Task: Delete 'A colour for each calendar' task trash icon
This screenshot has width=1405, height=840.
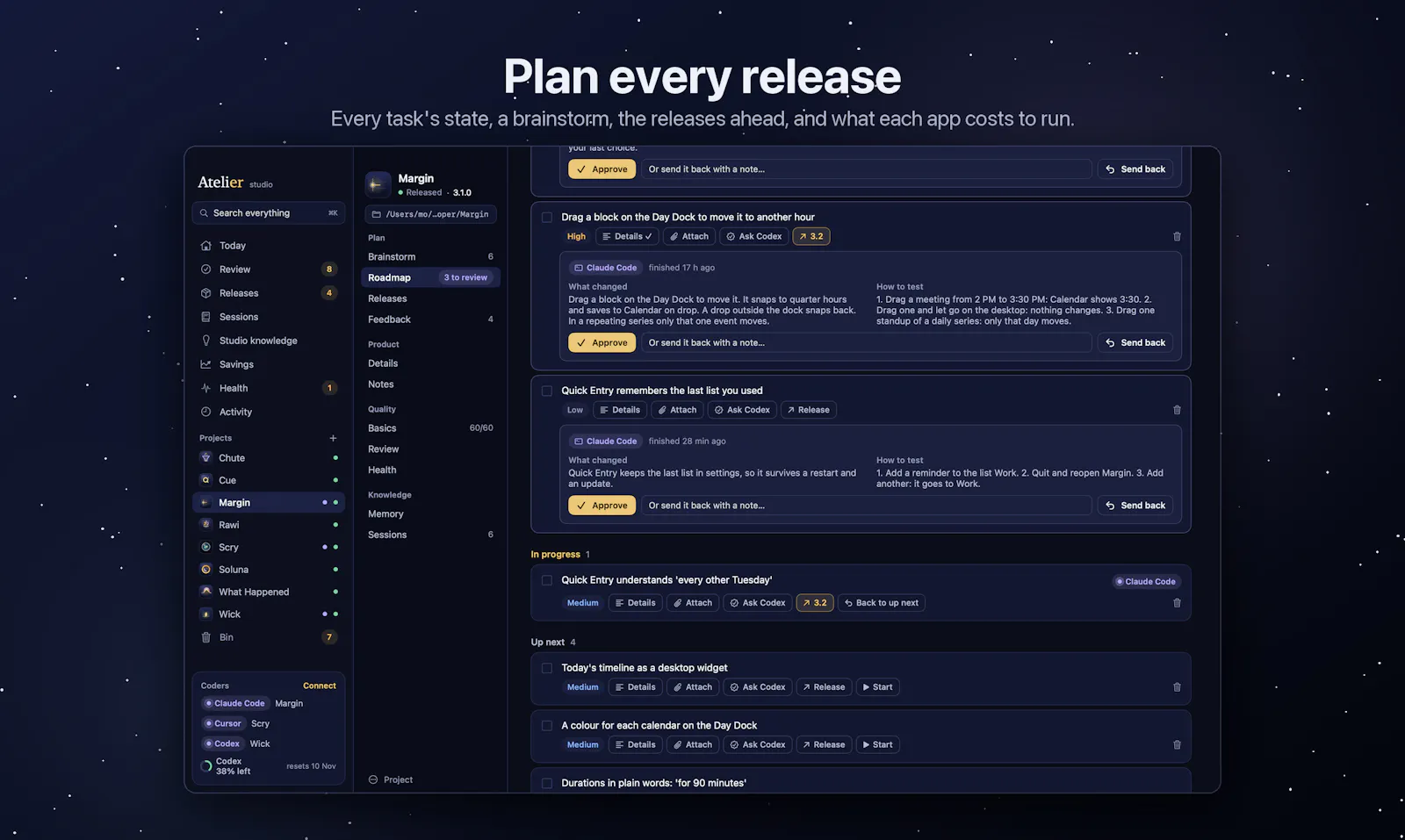Action: 1177,745
